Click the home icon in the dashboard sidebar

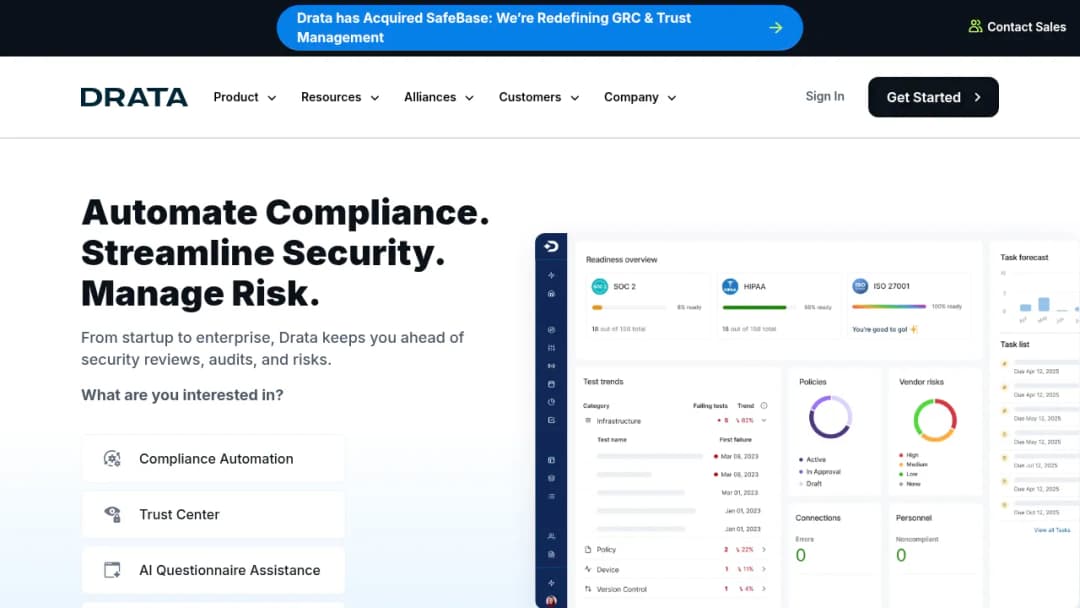pos(551,294)
